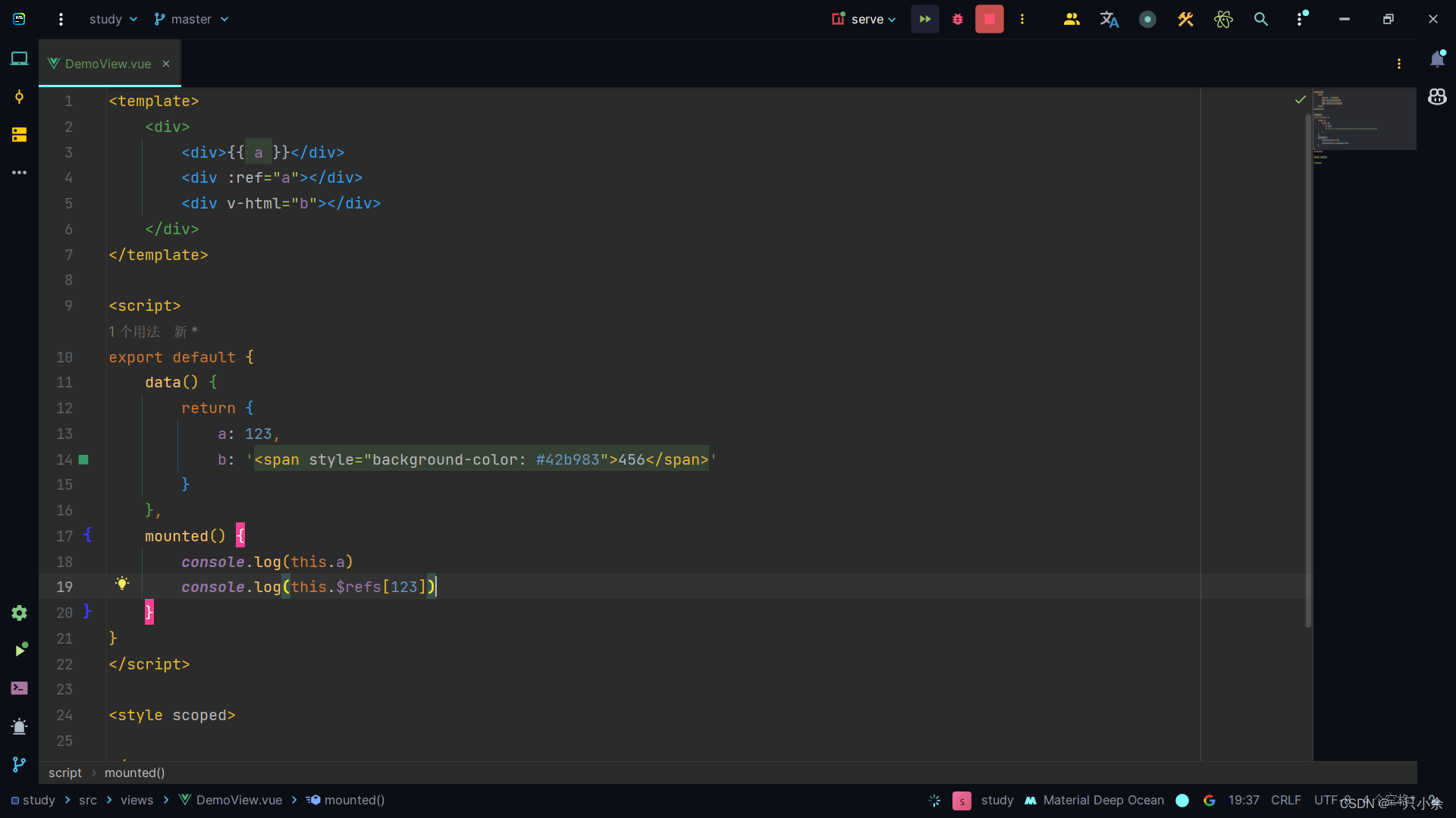Open the Problems alarm tool window
1456x818 pixels.
click(20, 726)
